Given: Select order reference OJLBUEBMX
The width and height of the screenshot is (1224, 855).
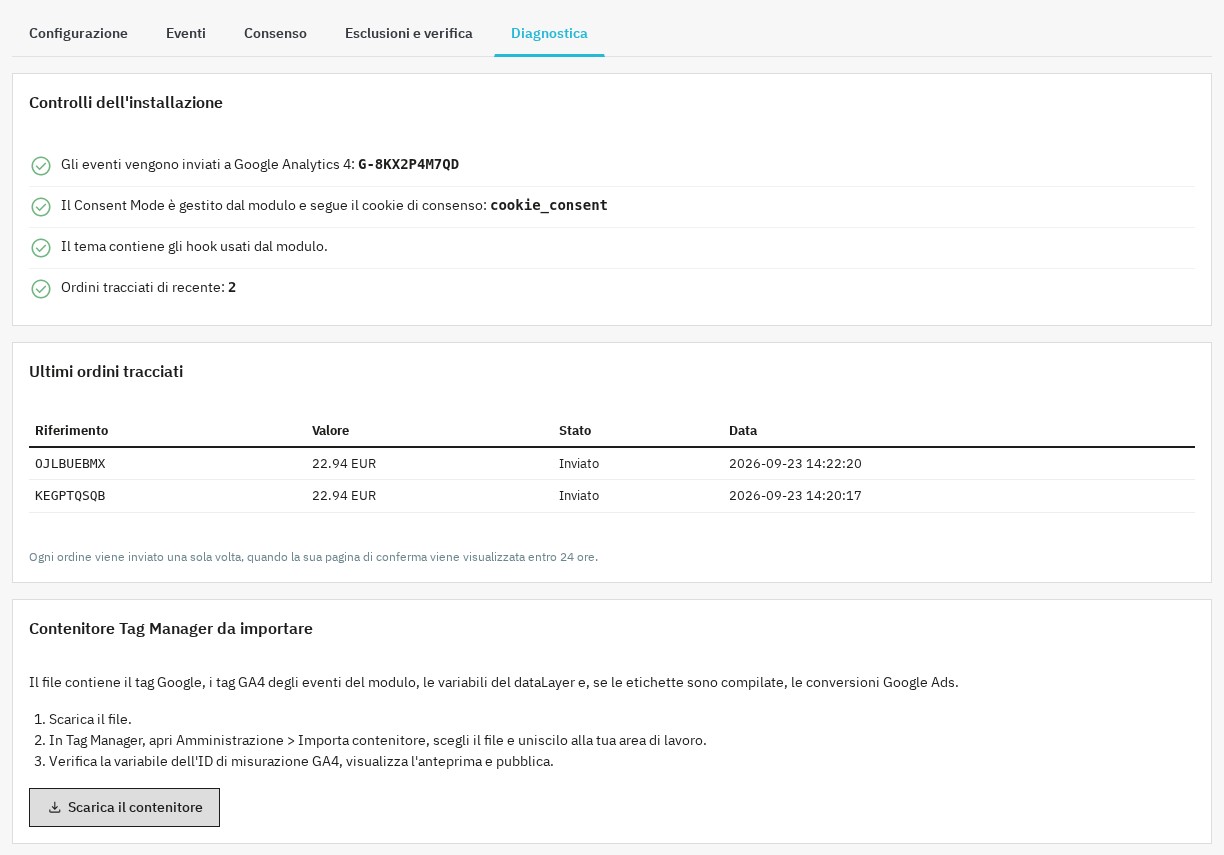Looking at the screenshot, I should tap(70, 464).
